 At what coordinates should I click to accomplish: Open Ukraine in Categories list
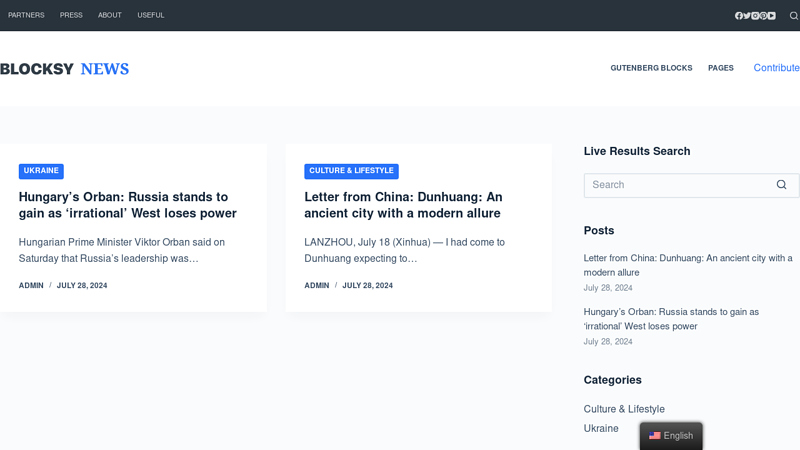coord(601,429)
